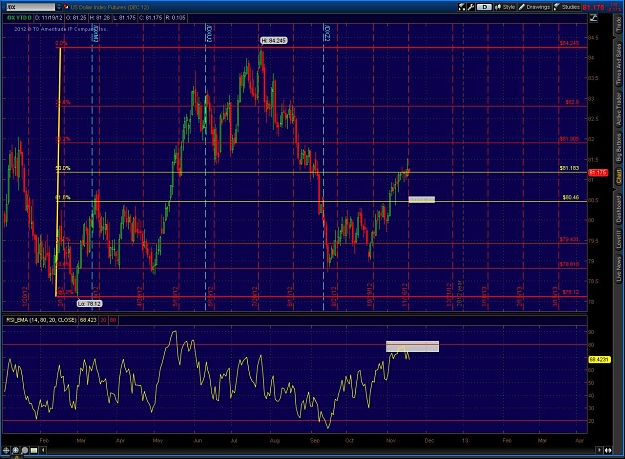This screenshot has height=459, width=625.
Task: Open the Live News sidebar tab
Action: [618, 270]
